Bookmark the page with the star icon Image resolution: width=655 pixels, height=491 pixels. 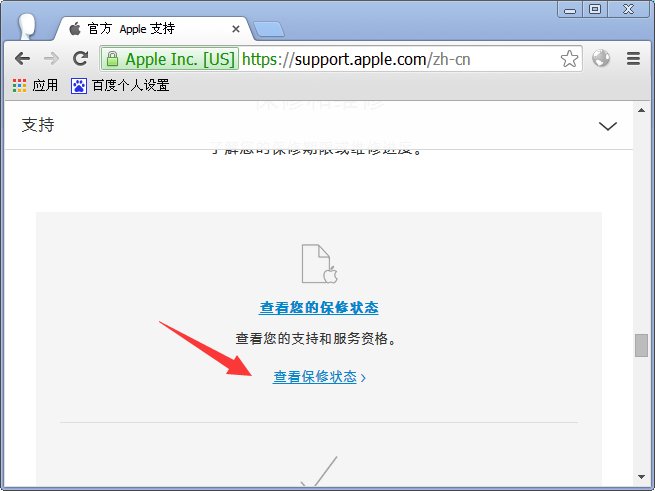(x=569, y=59)
